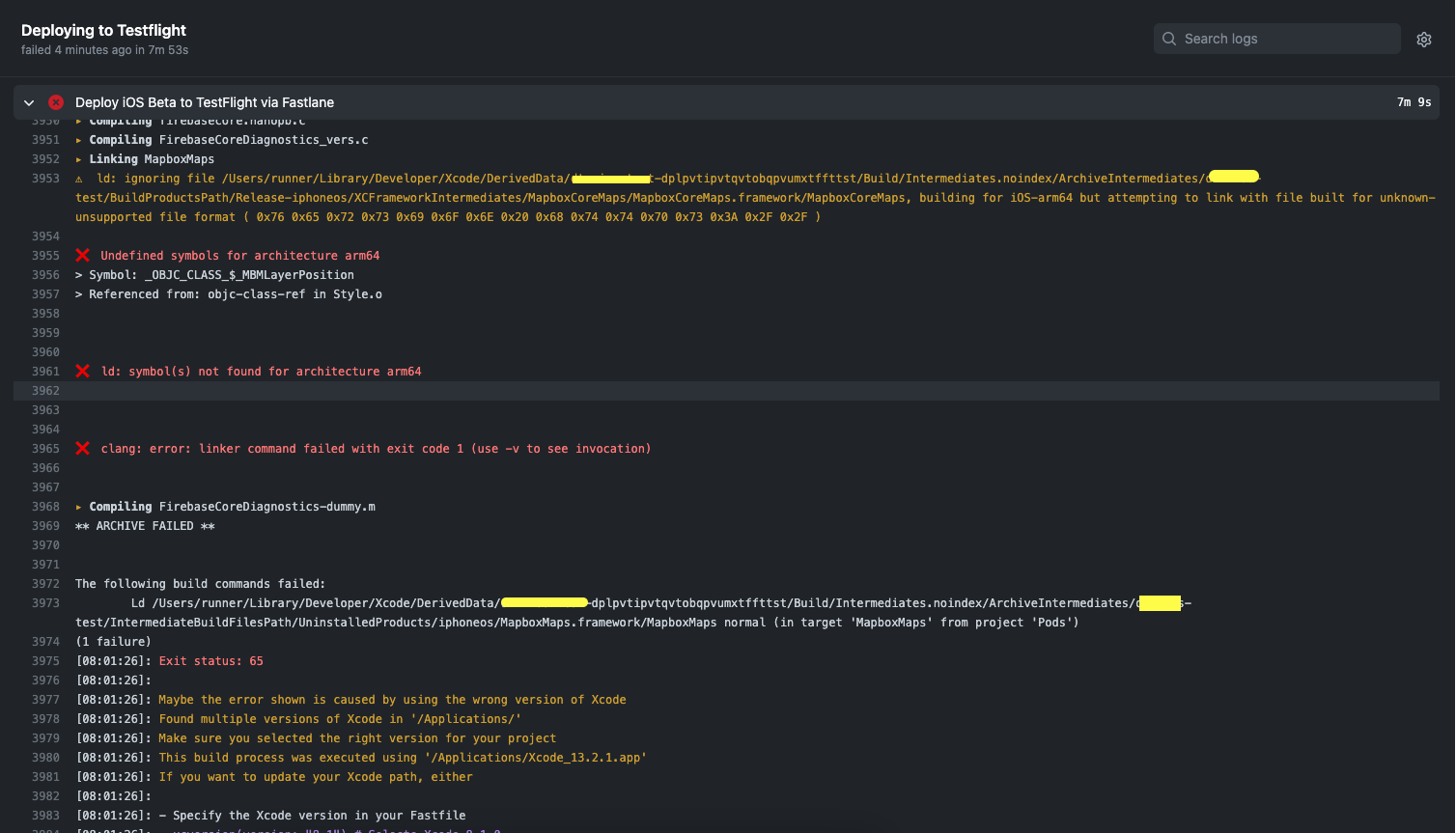The width and height of the screenshot is (1456, 833).
Task: Click the 7m 9s step duration label
Action: tap(1414, 101)
